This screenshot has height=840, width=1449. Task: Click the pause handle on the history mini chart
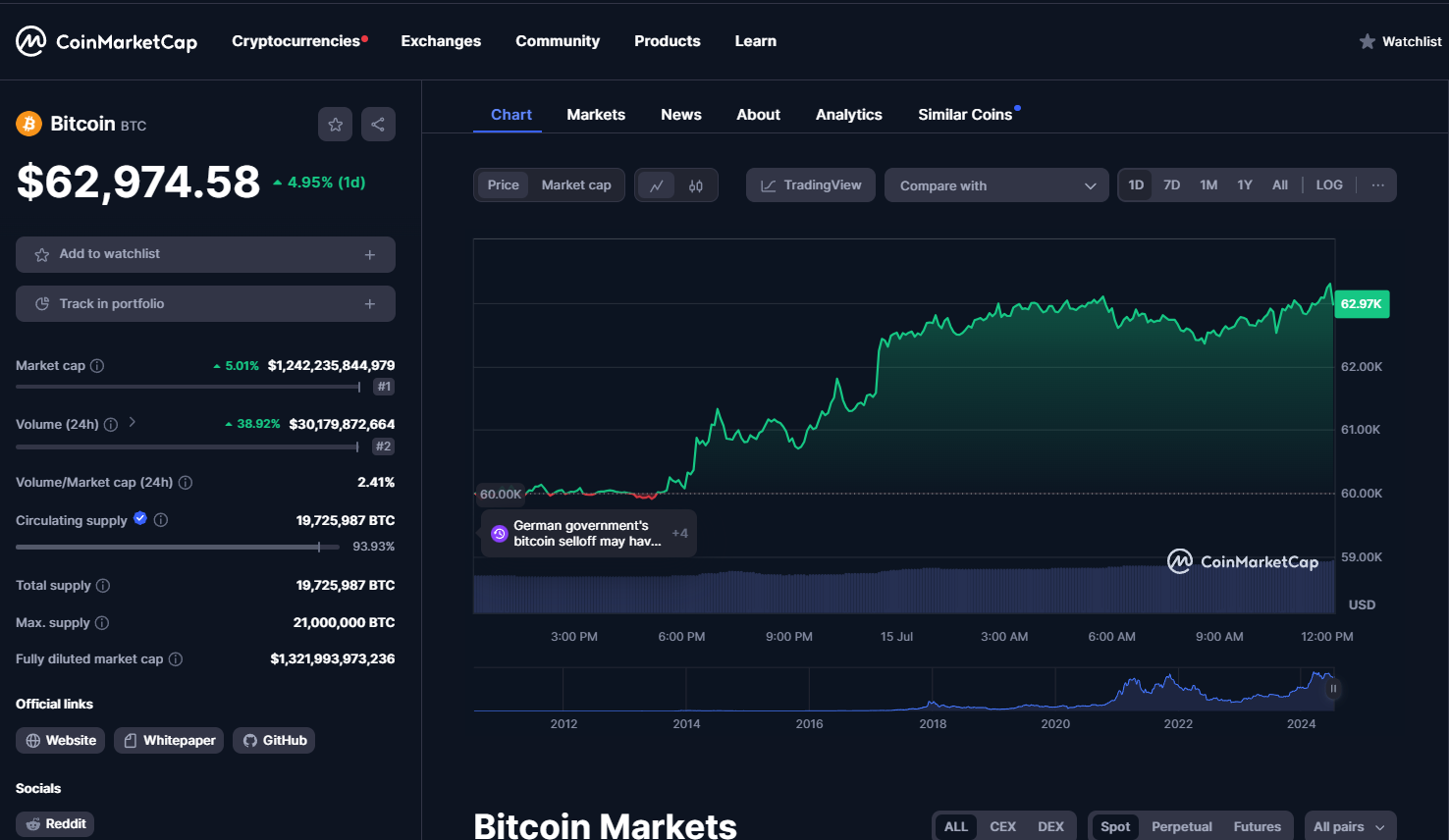[x=1333, y=689]
